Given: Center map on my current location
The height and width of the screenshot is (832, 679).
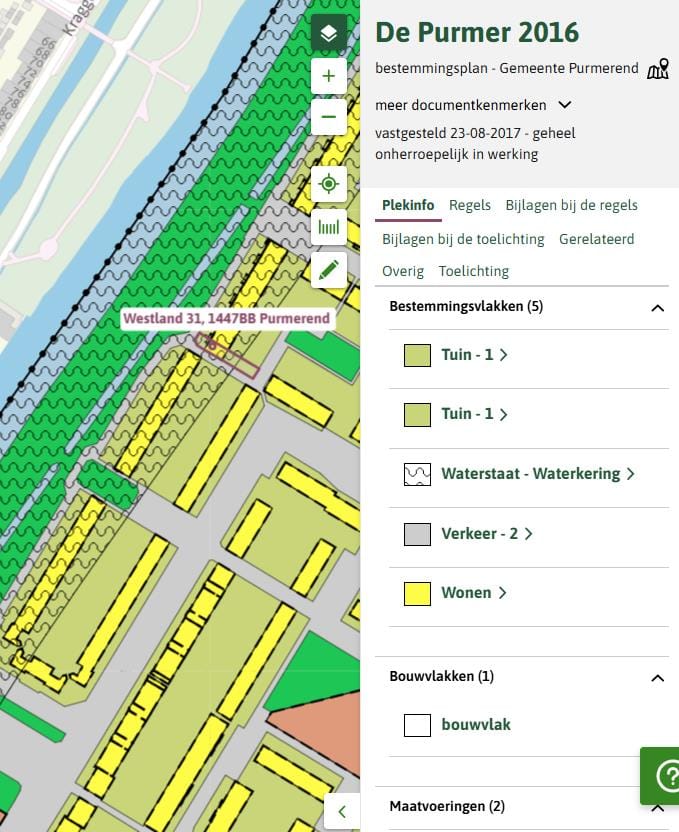Looking at the screenshot, I should point(328,185).
